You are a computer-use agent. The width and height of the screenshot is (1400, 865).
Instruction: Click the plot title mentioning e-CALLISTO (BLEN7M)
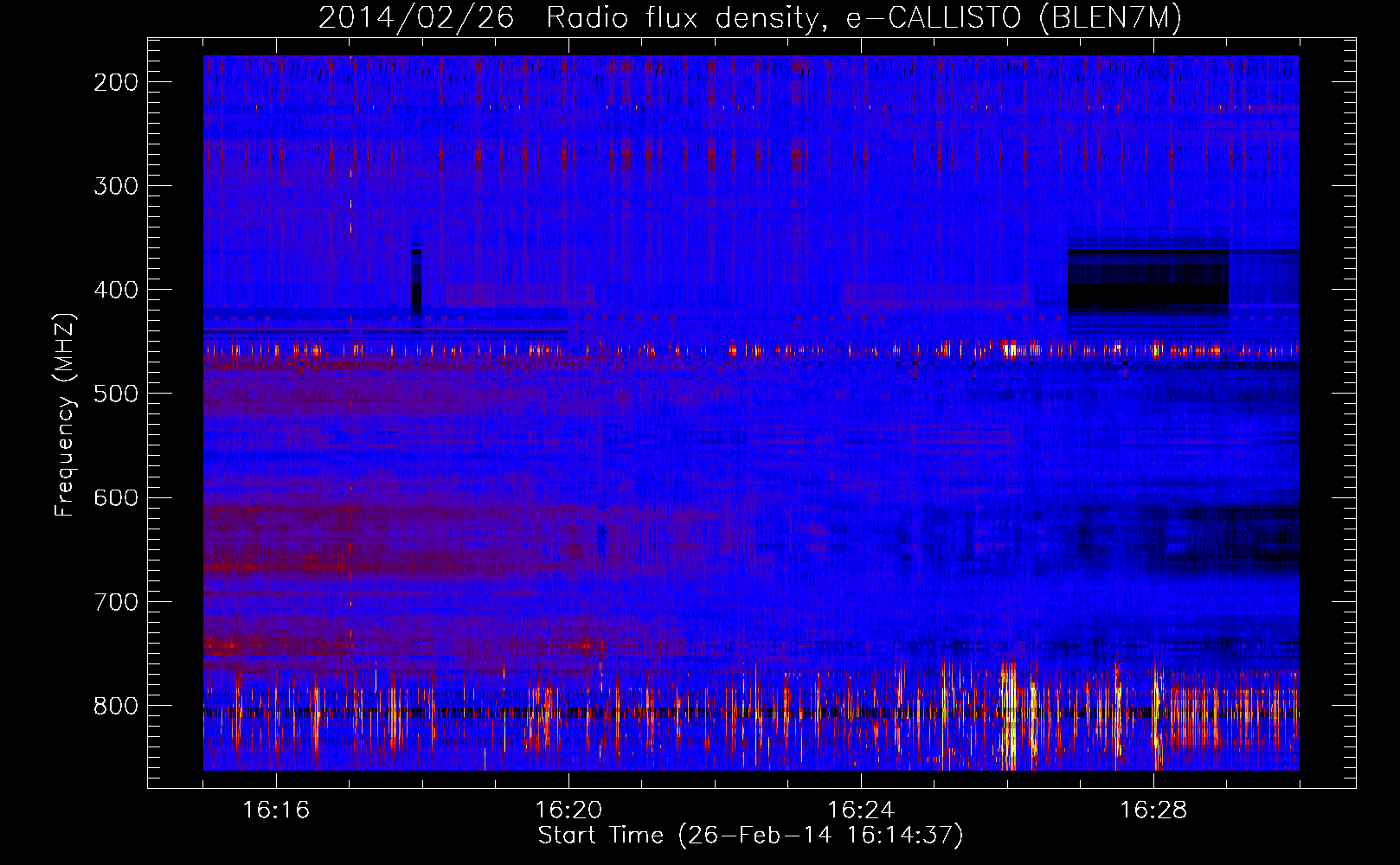pyautogui.click(x=749, y=18)
